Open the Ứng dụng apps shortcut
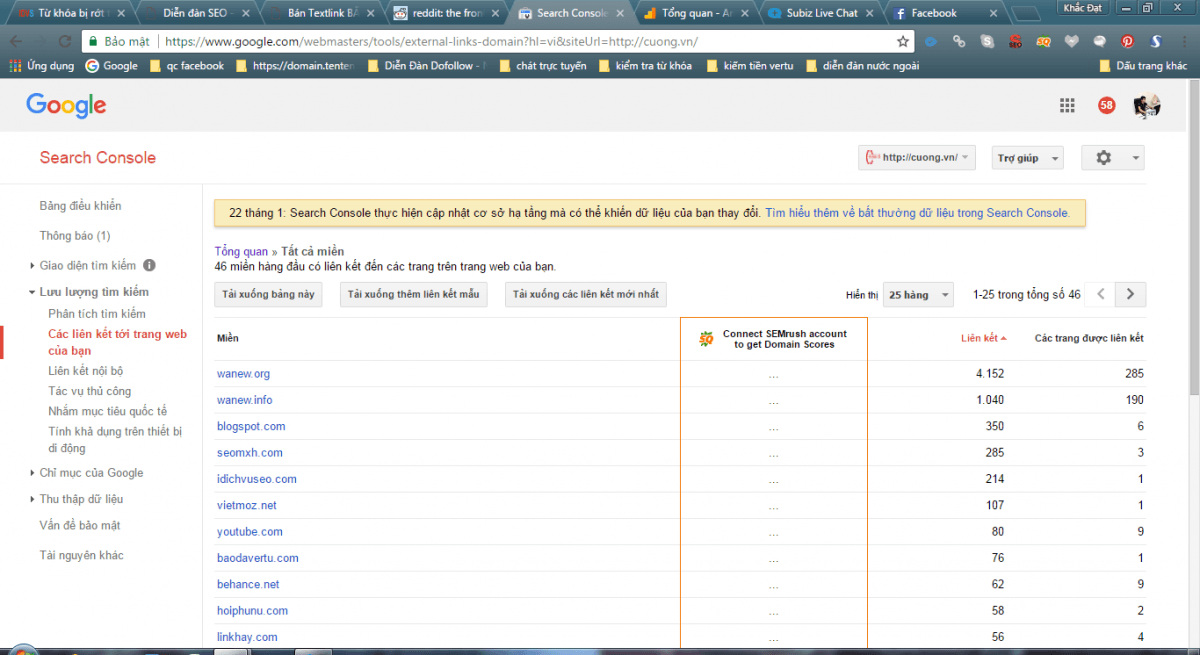This screenshot has height=655, width=1200. [42, 66]
